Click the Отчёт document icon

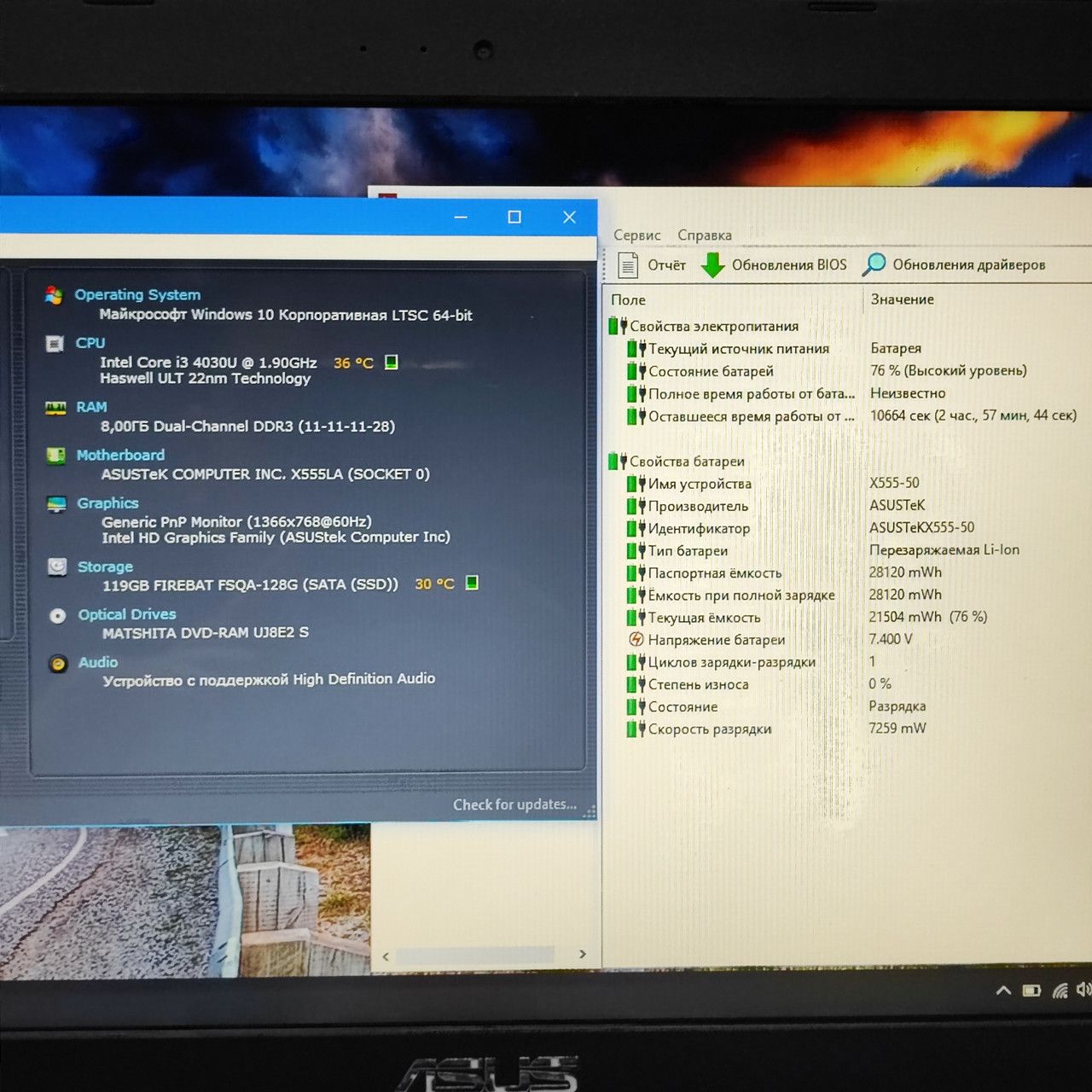click(x=628, y=265)
